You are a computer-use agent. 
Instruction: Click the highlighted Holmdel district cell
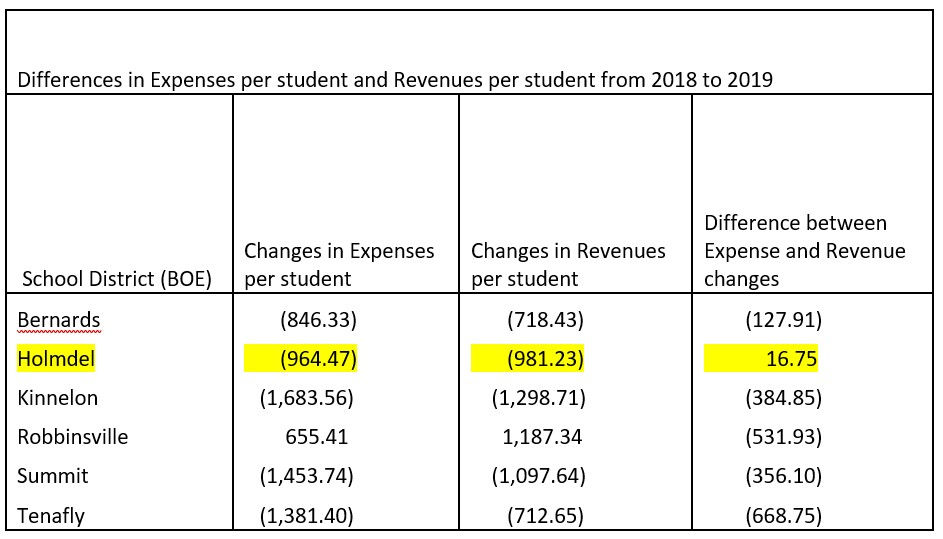click(x=56, y=359)
